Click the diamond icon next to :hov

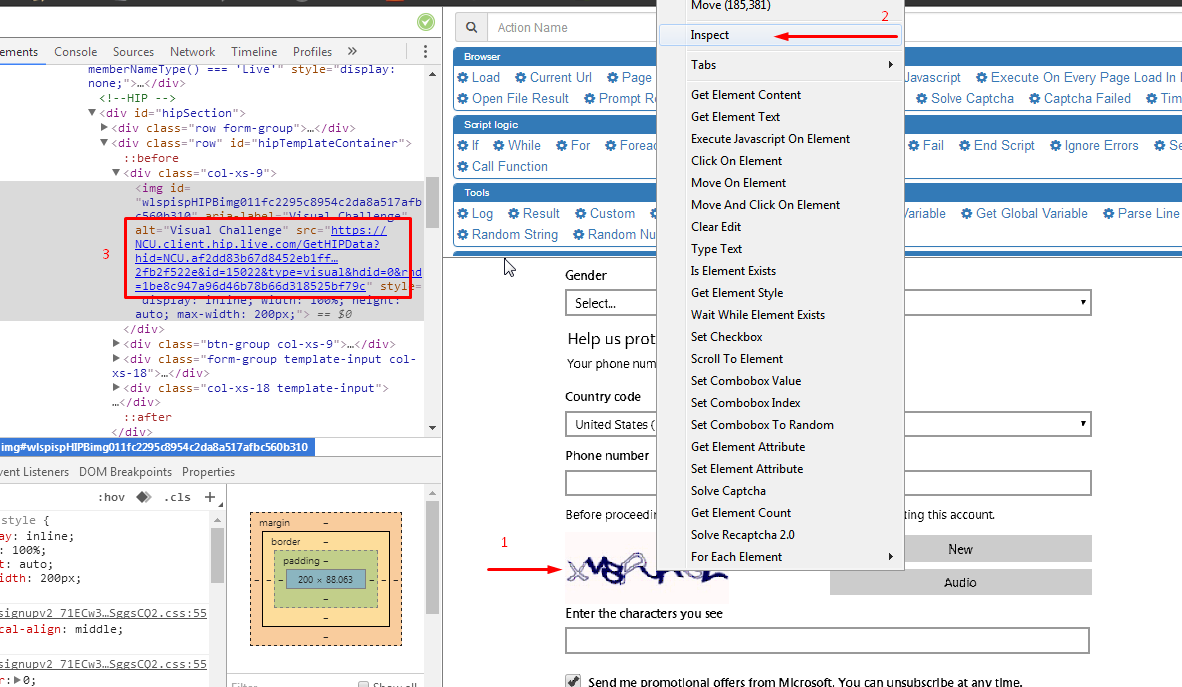tap(144, 497)
